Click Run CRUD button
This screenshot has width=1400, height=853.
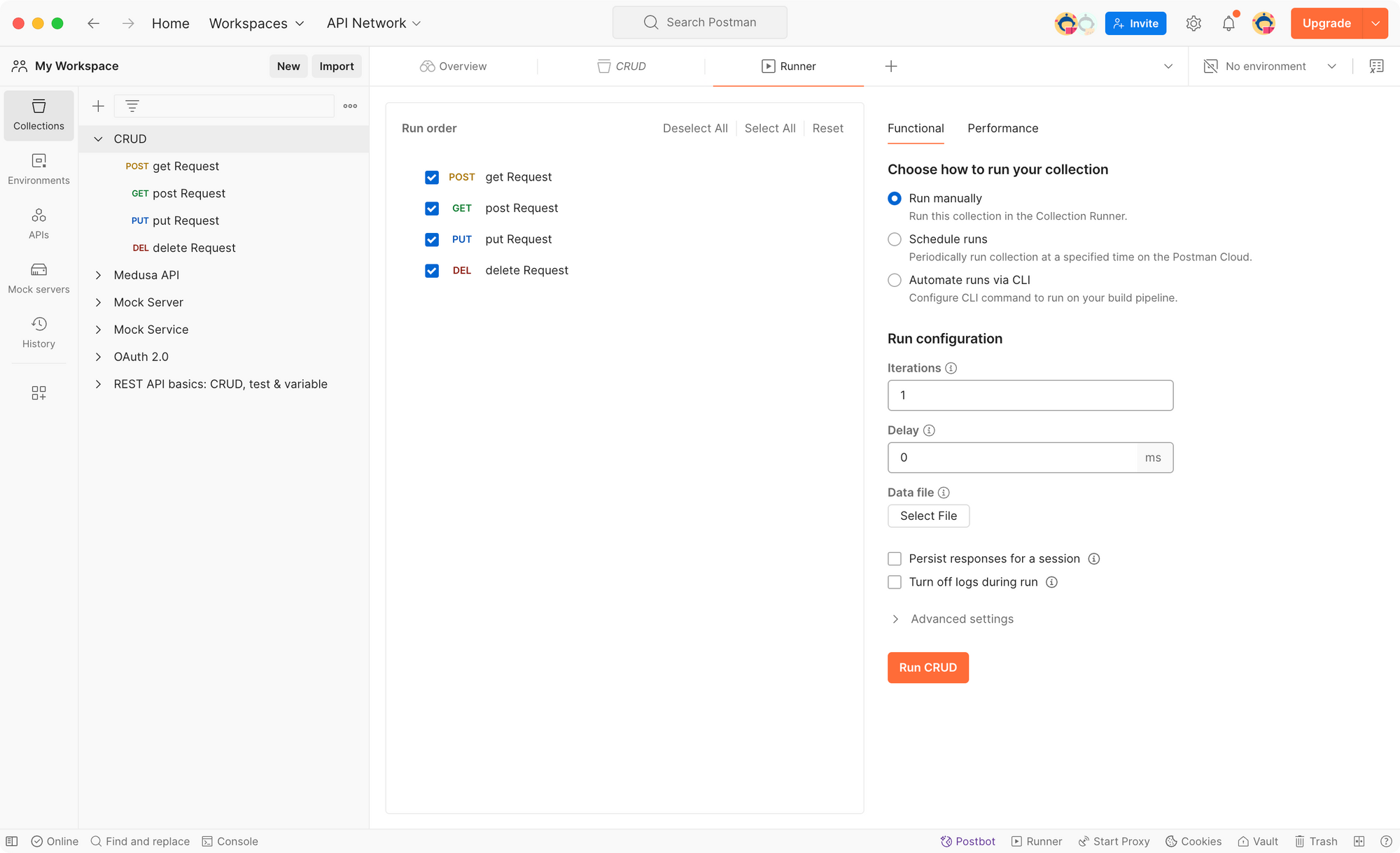coord(928,668)
